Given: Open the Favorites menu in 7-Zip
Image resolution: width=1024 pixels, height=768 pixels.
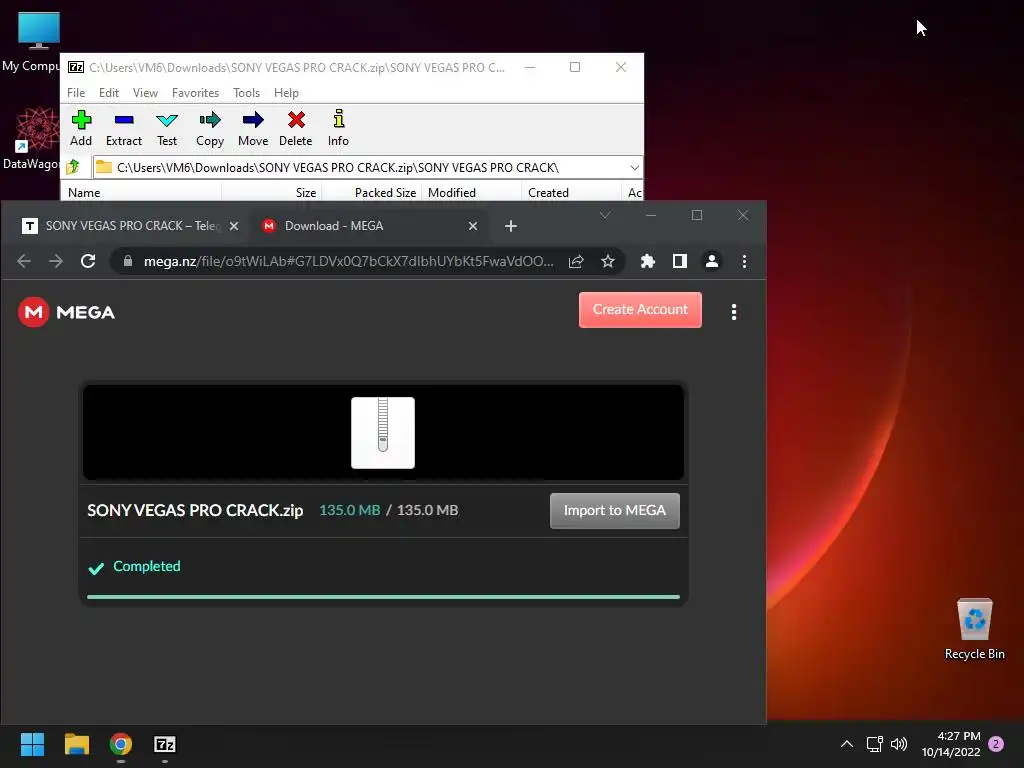Looking at the screenshot, I should (195, 93).
